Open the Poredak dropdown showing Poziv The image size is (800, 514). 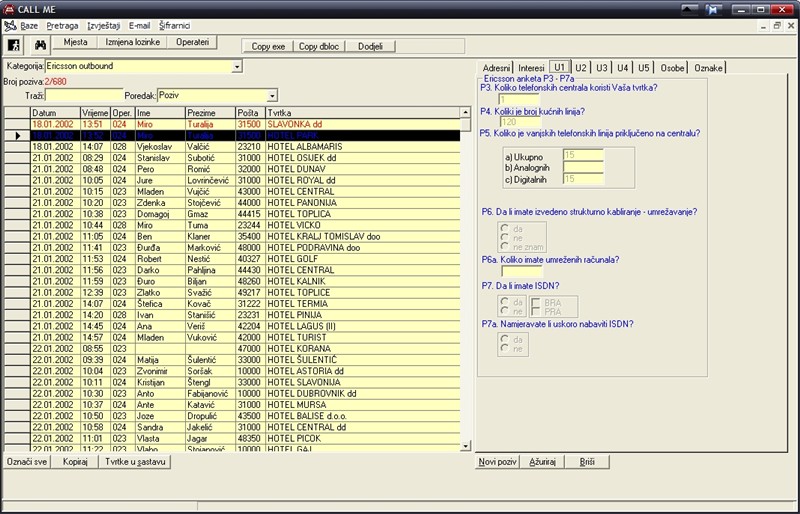[x=272, y=95]
